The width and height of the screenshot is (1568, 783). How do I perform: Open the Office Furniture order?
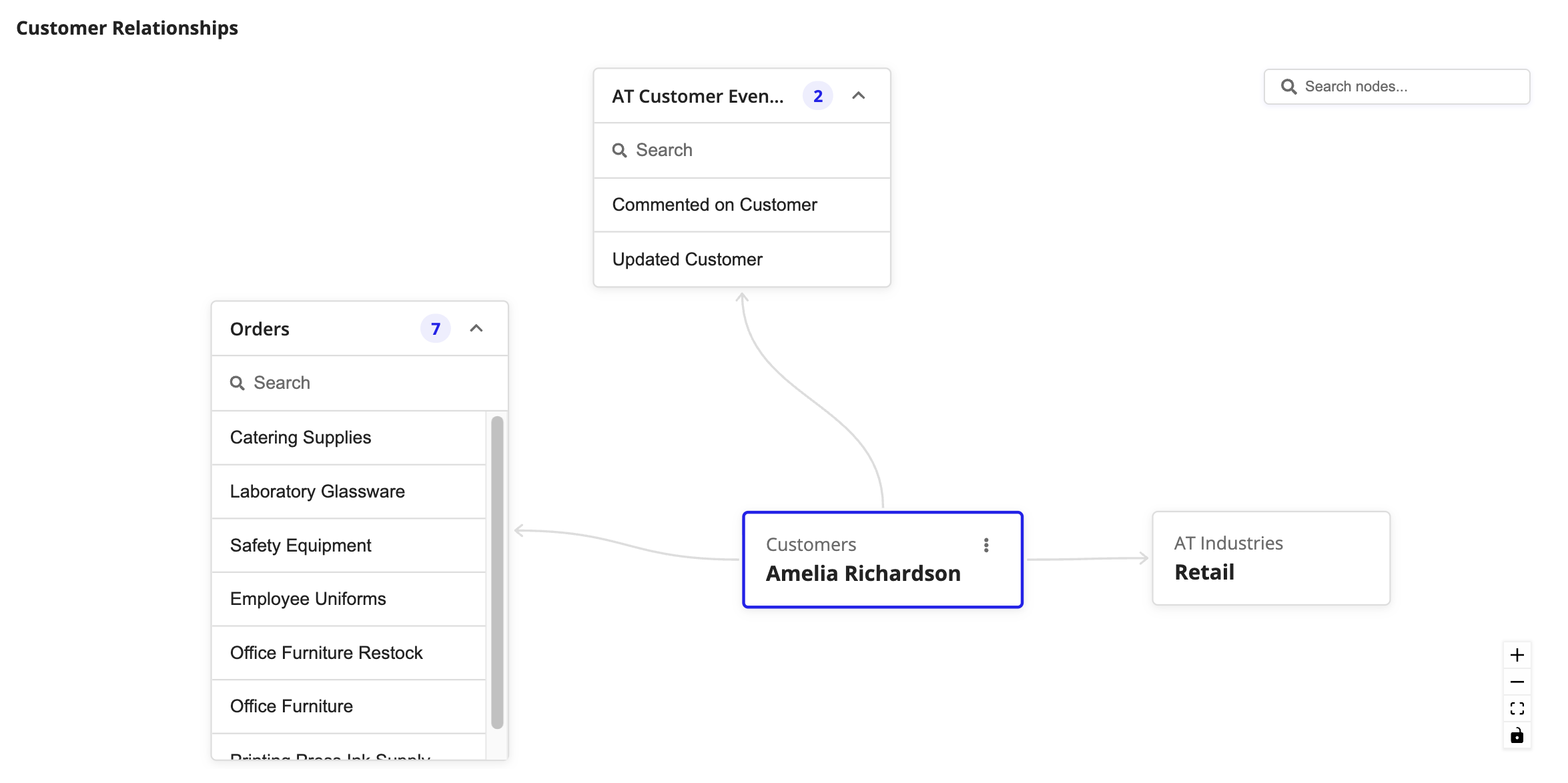point(348,706)
